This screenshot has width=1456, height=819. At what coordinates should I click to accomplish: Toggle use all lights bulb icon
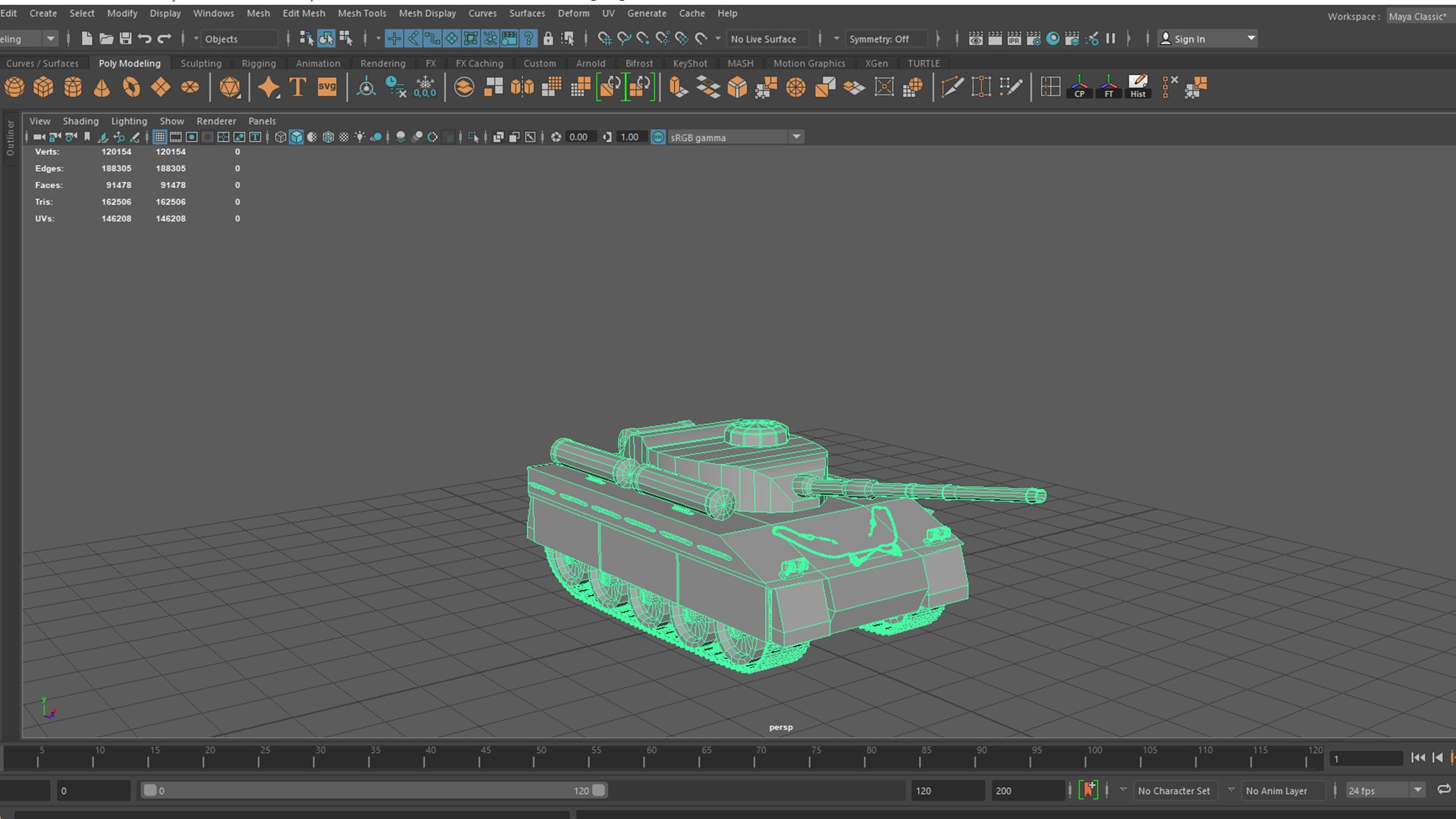[359, 137]
